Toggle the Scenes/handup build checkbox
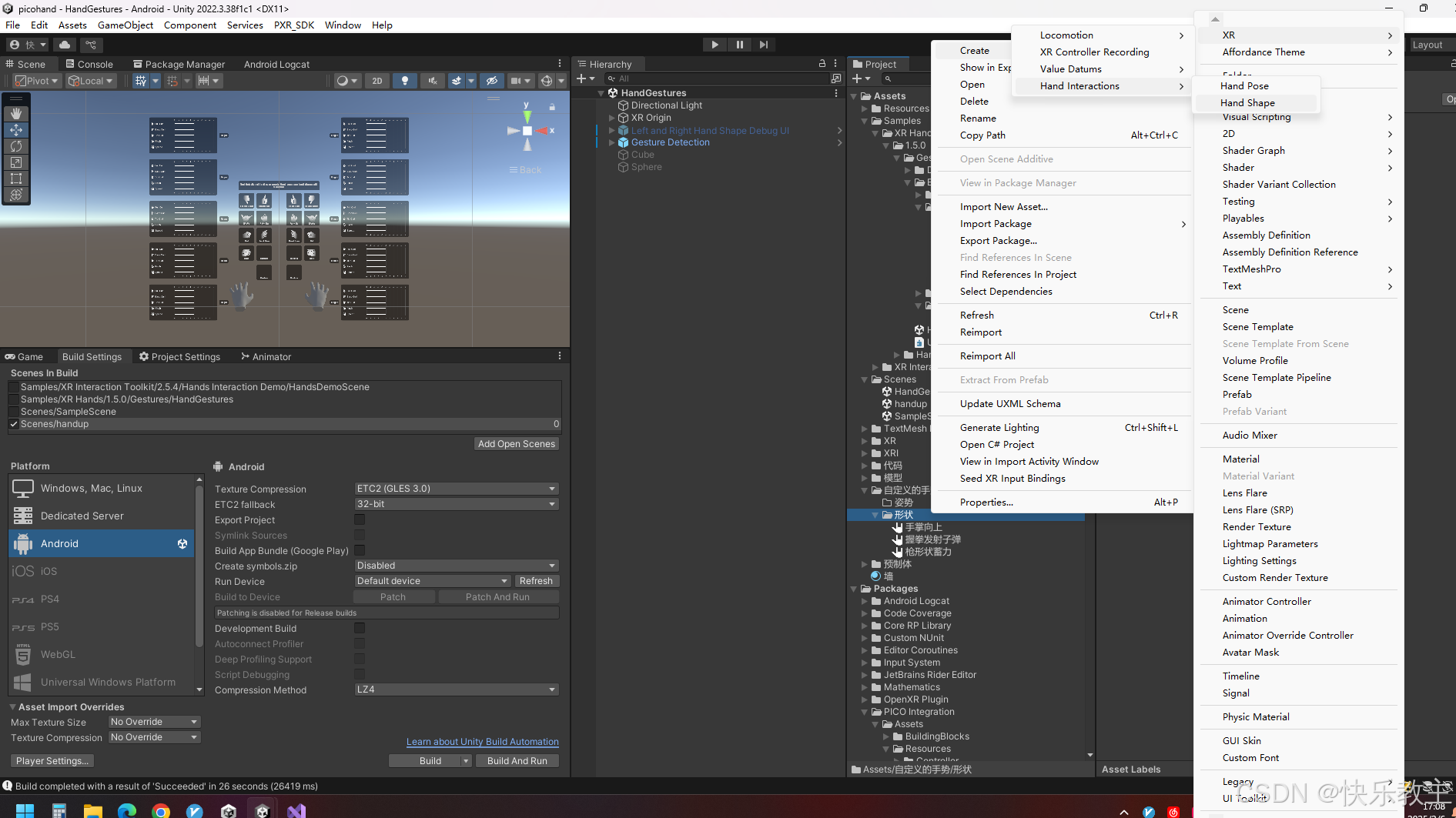This screenshot has width=1456, height=818. [x=14, y=424]
